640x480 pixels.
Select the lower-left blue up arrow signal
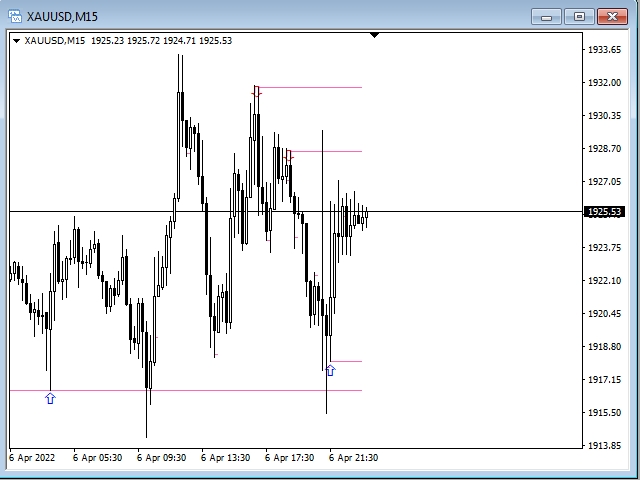click(x=50, y=398)
